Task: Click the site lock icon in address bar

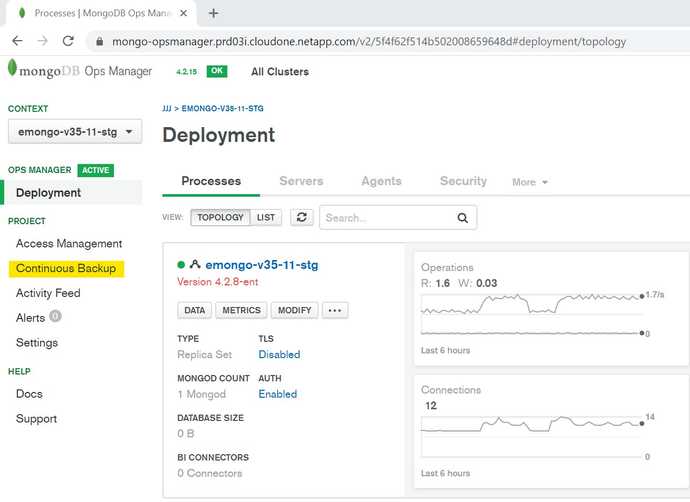Action: 100,41
